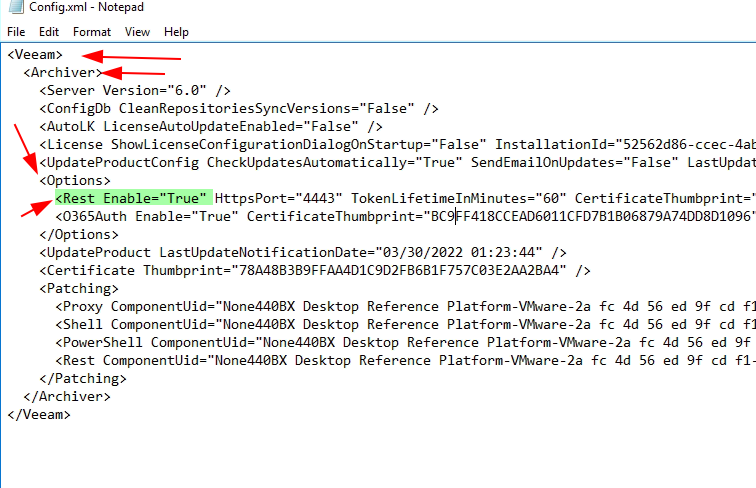Click the closing </Veeam> tag

point(39,415)
